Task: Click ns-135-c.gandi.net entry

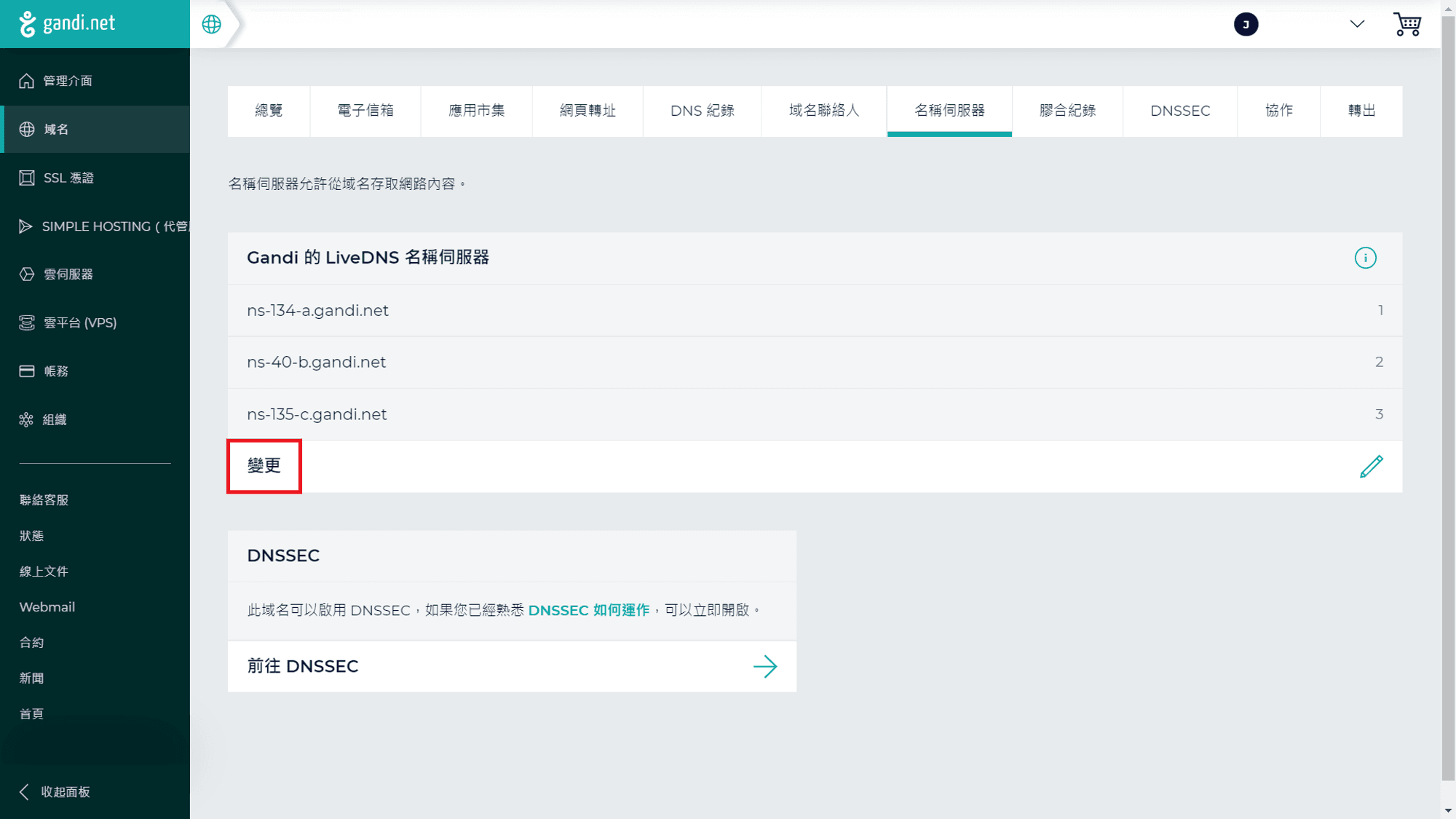Action: tap(815, 414)
